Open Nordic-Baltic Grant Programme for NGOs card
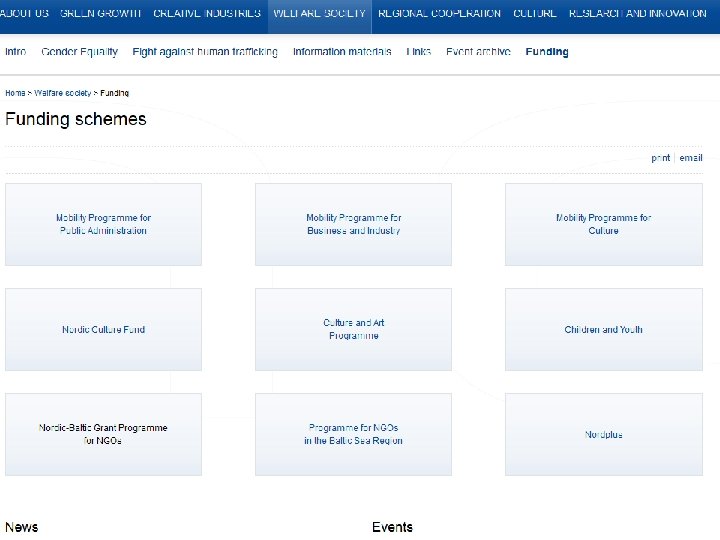The image size is (720, 540). 103,434
